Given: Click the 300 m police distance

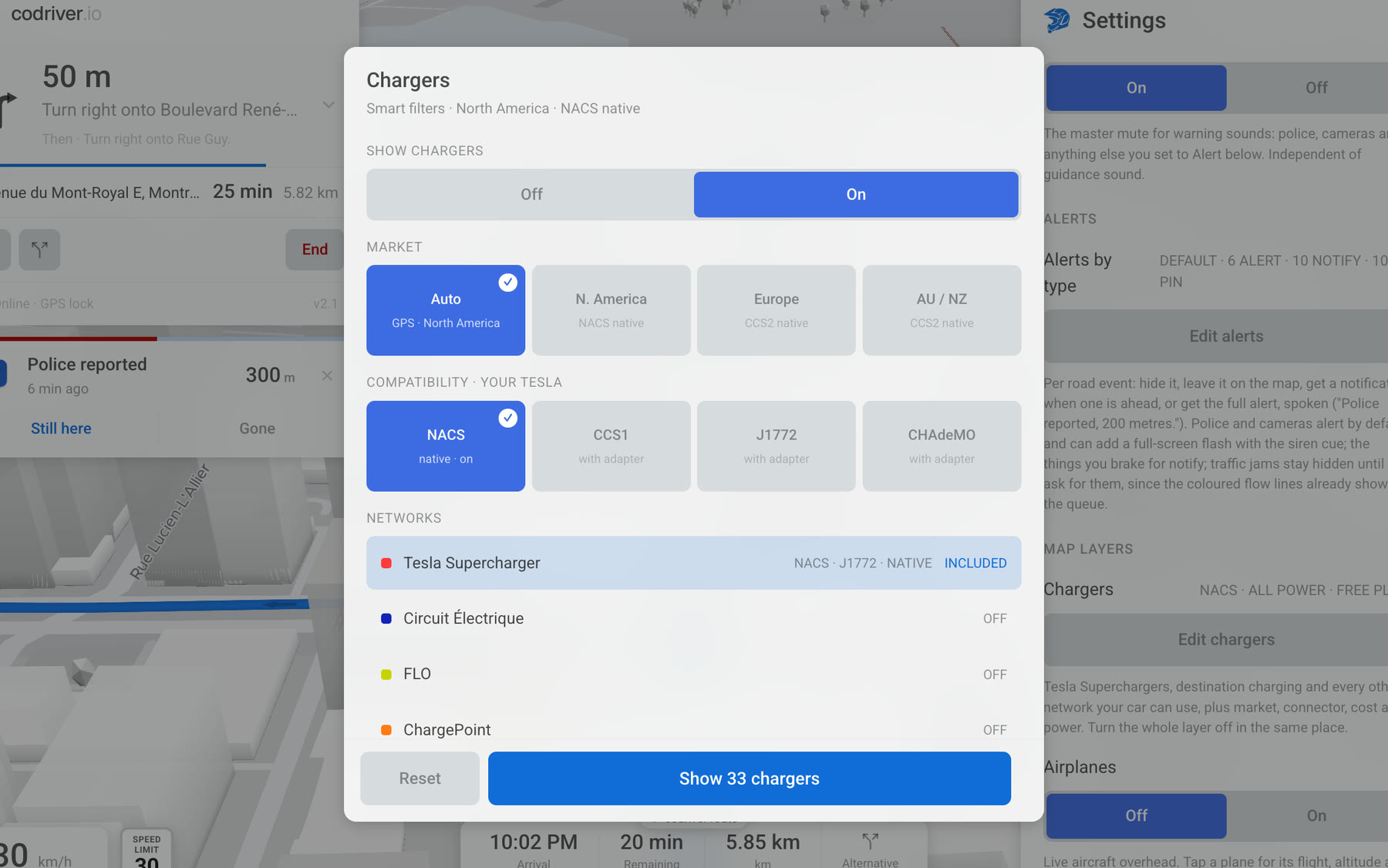Looking at the screenshot, I should [270, 375].
